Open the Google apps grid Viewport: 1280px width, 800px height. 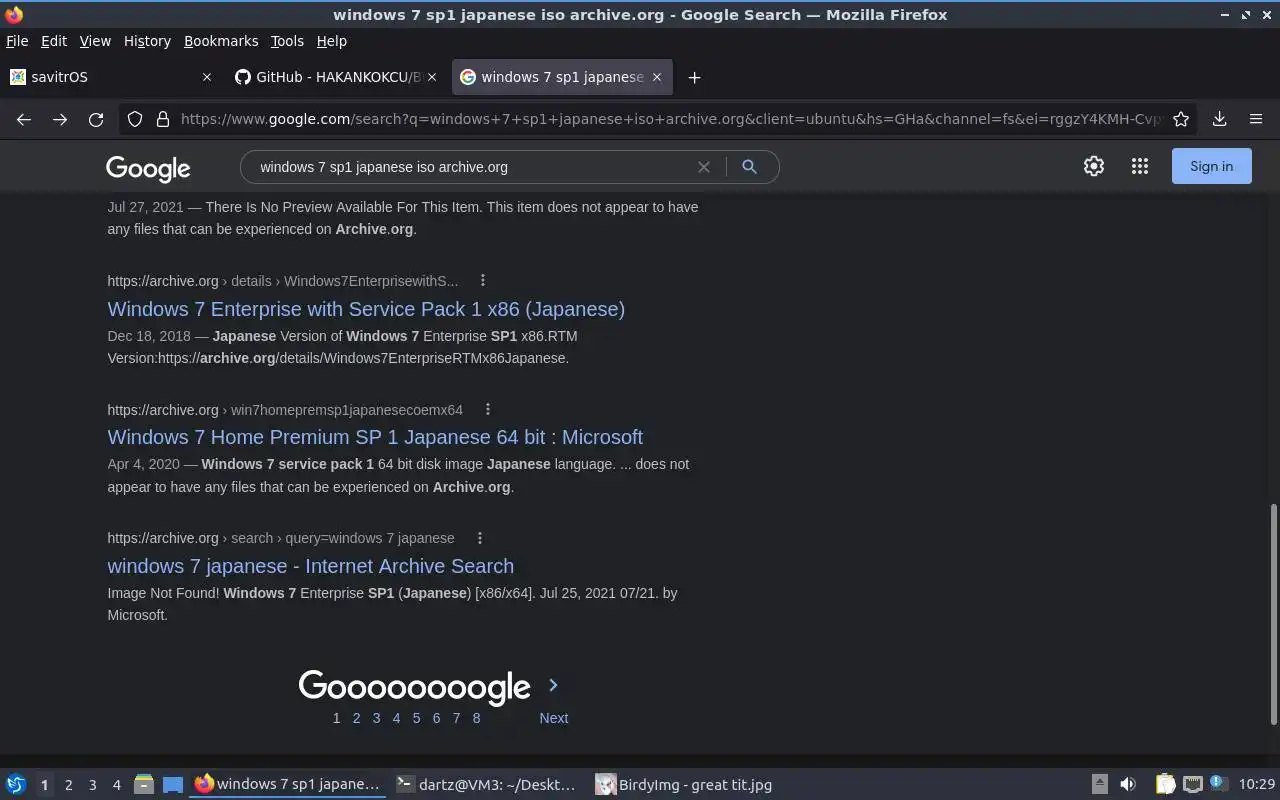[x=1140, y=166]
